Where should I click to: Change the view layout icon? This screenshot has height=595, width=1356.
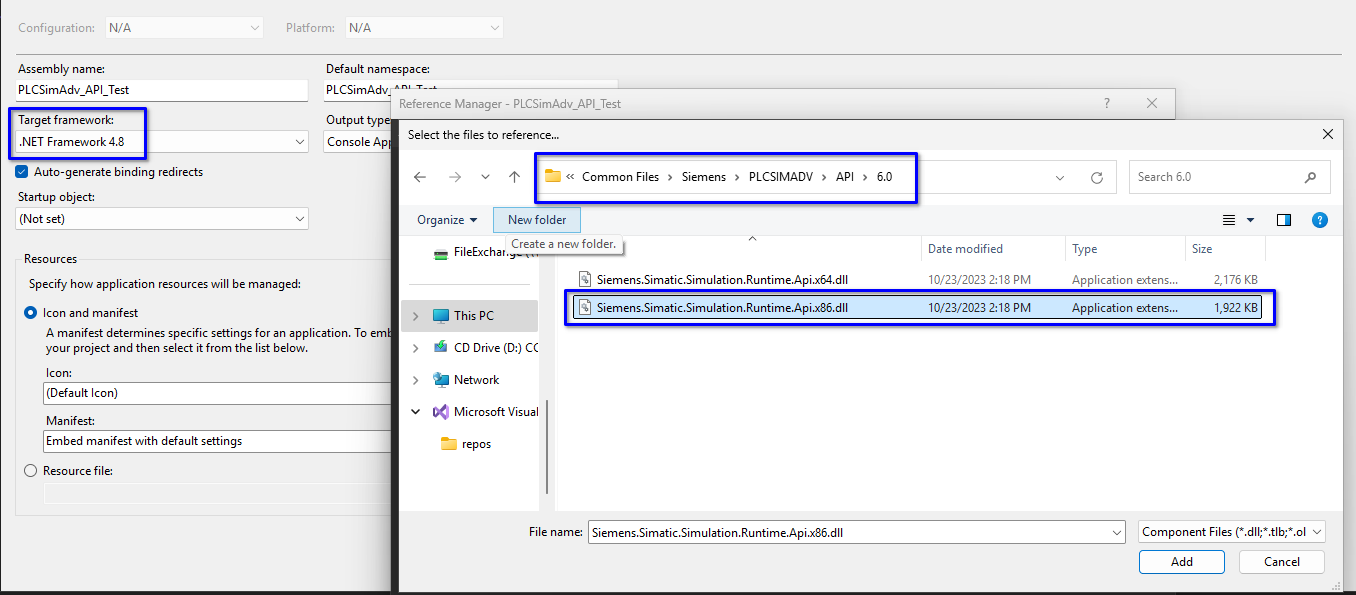[x=1230, y=220]
